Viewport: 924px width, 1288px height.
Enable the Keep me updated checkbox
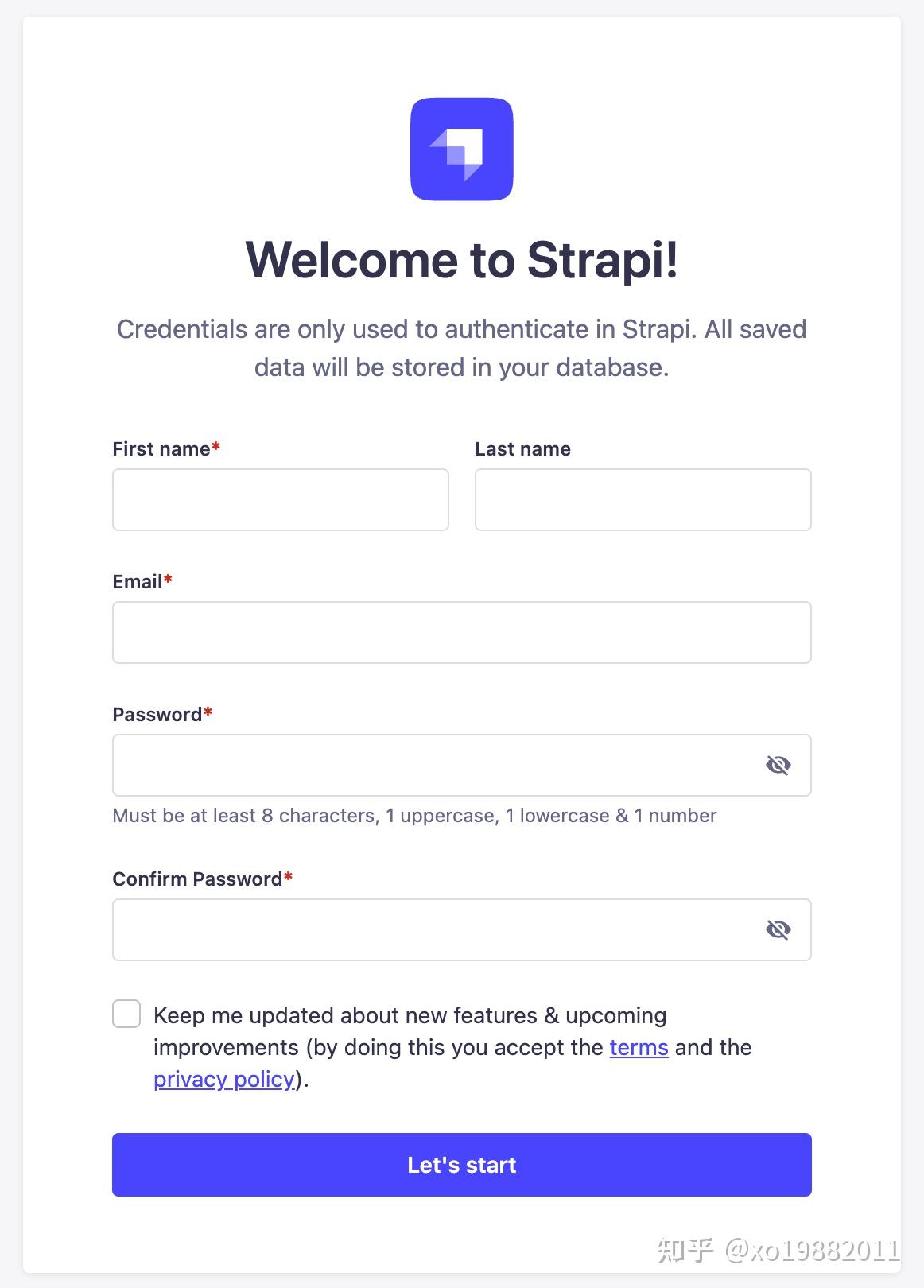pos(126,1014)
